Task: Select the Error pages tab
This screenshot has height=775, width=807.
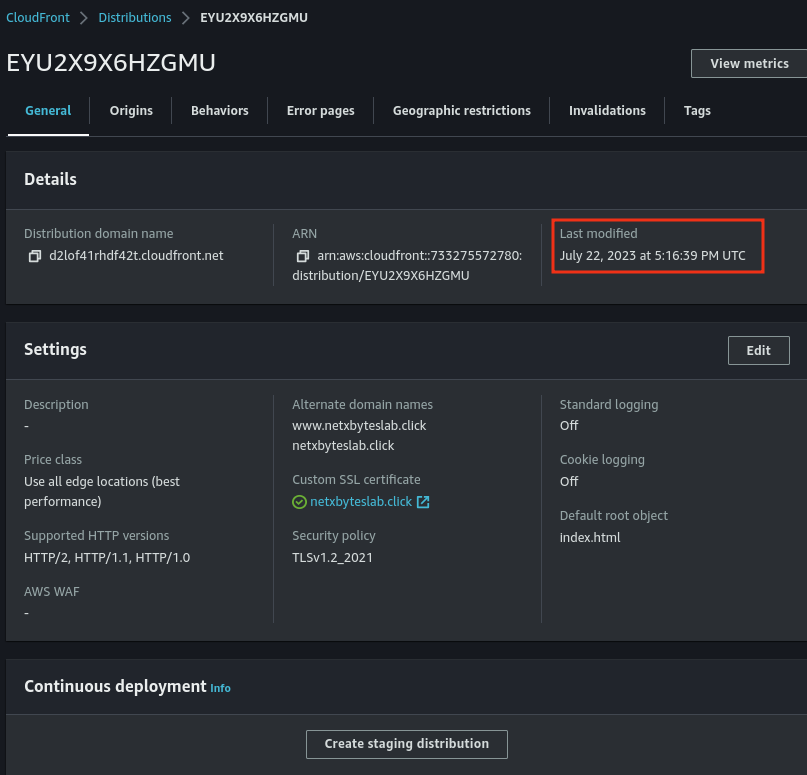Action: pyautogui.click(x=320, y=111)
